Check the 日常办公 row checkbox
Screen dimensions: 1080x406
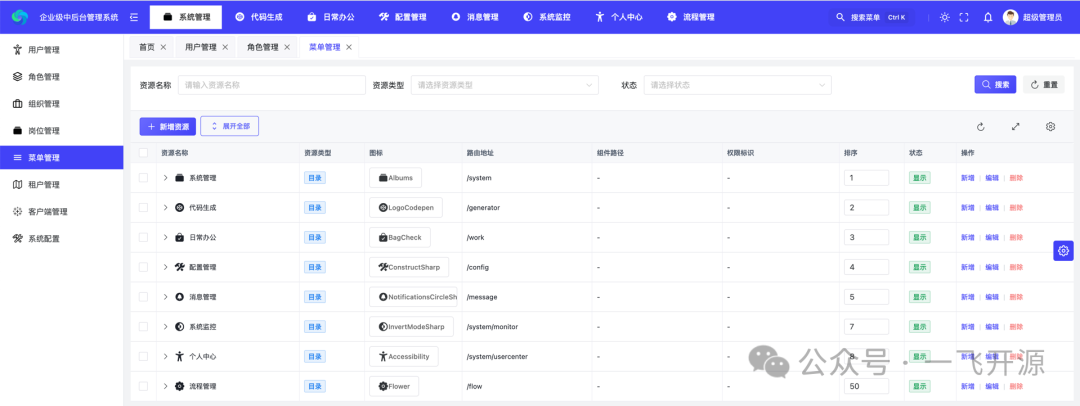[143, 237]
